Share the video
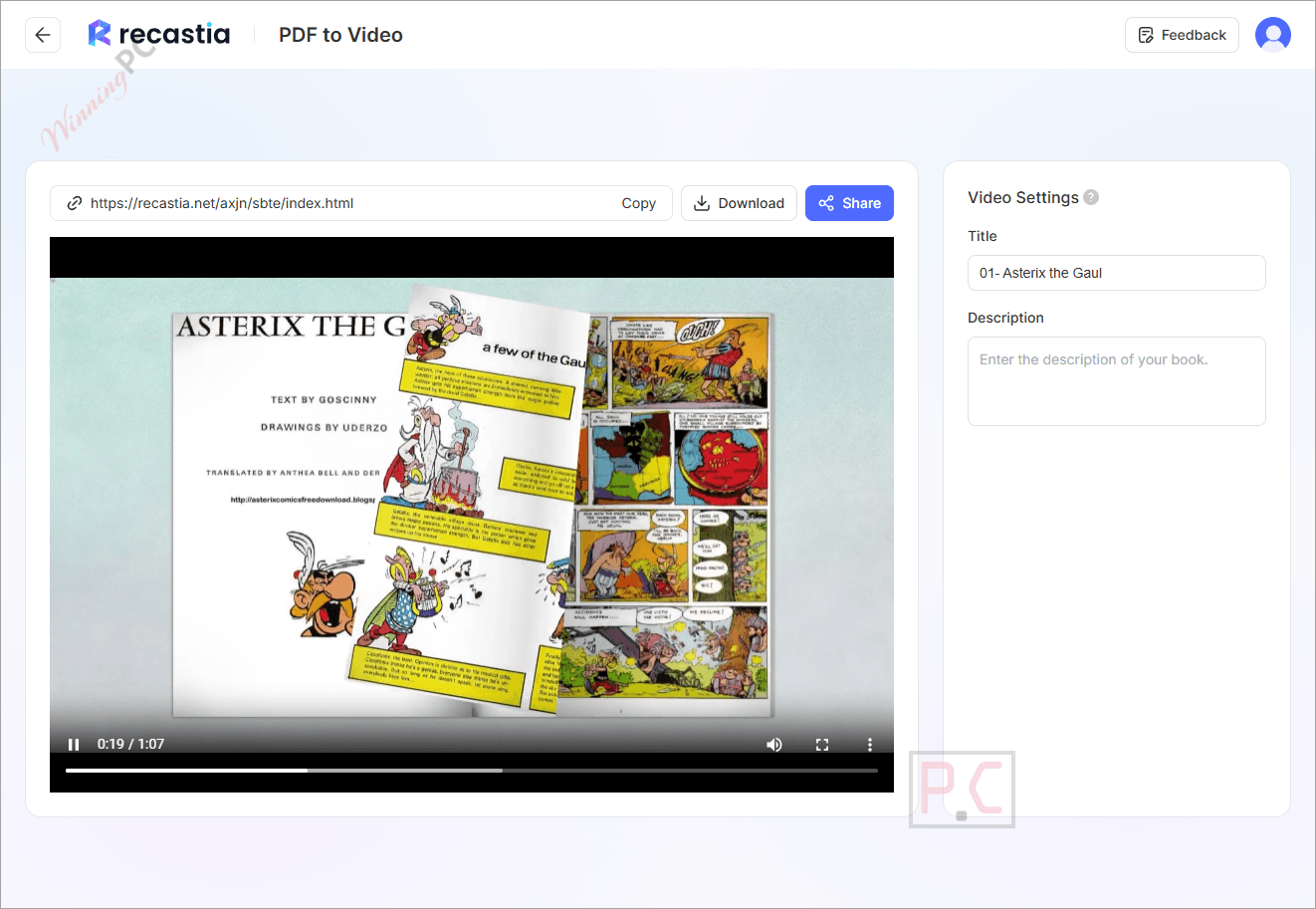 tap(849, 203)
